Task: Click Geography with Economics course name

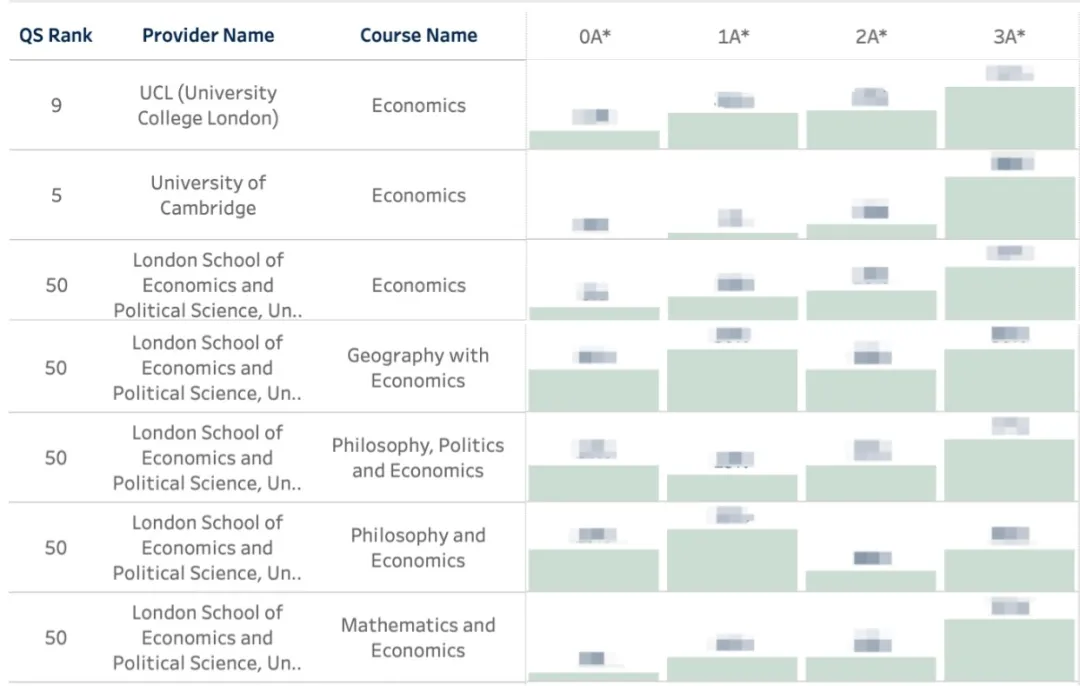Action: (x=418, y=368)
